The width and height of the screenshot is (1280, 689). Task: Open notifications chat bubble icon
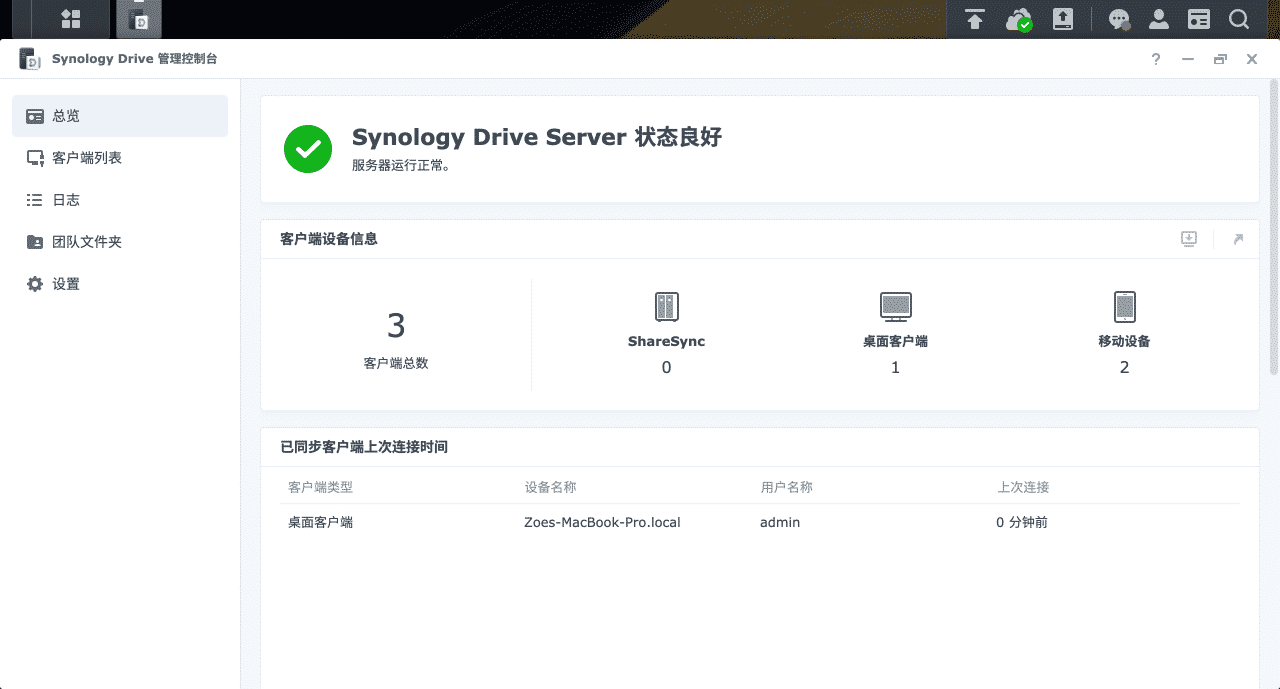click(x=1119, y=19)
